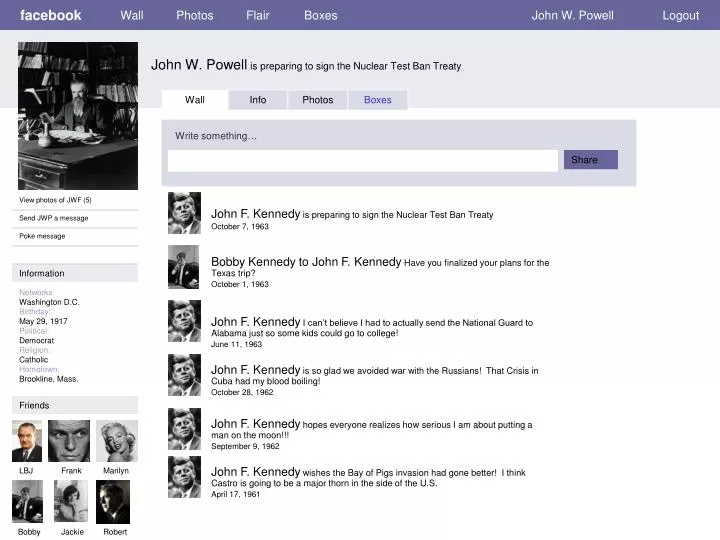Switch to the Info profile tab

[258, 100]
